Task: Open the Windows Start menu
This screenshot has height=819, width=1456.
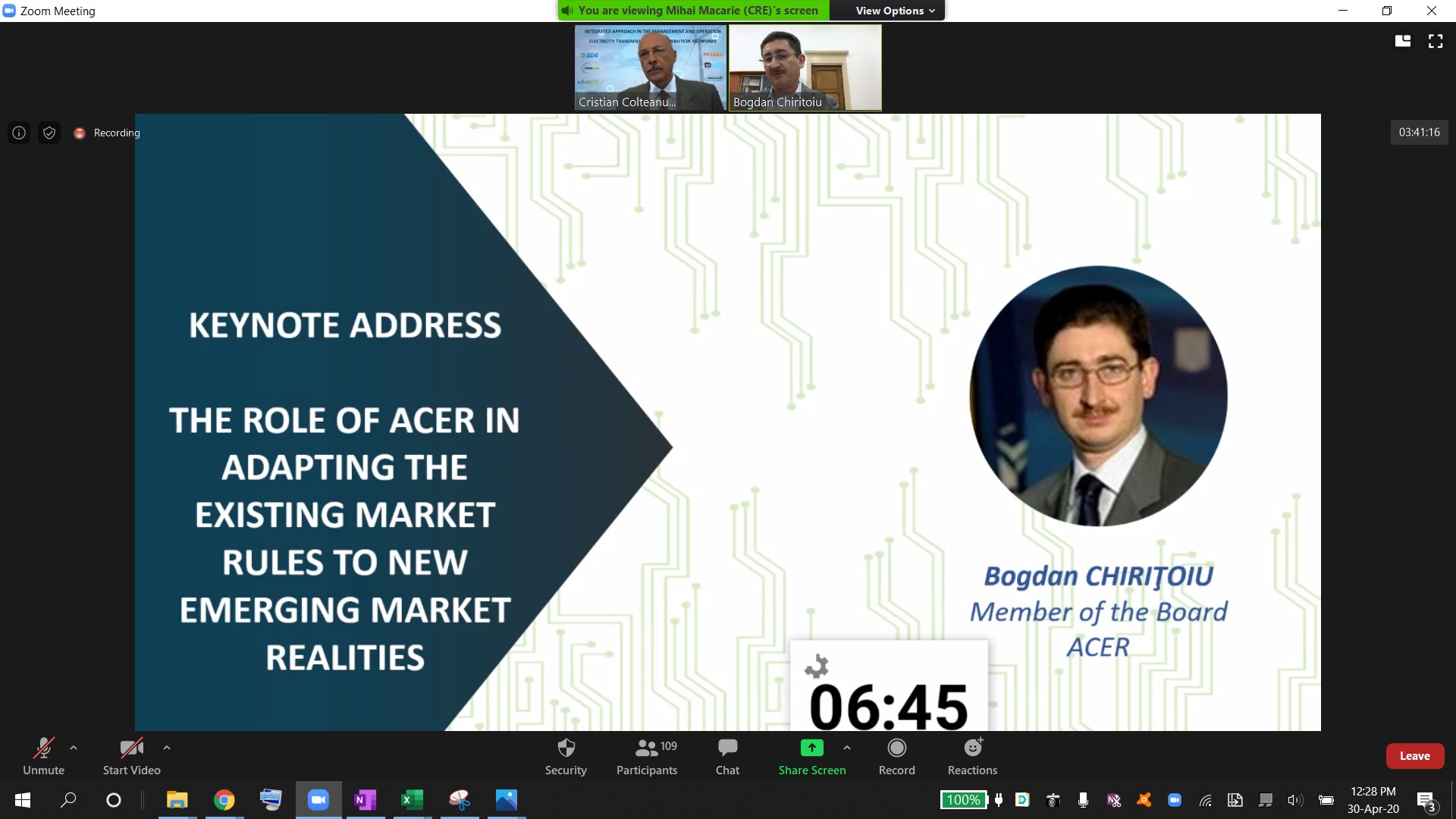Action: click(23, 800)
